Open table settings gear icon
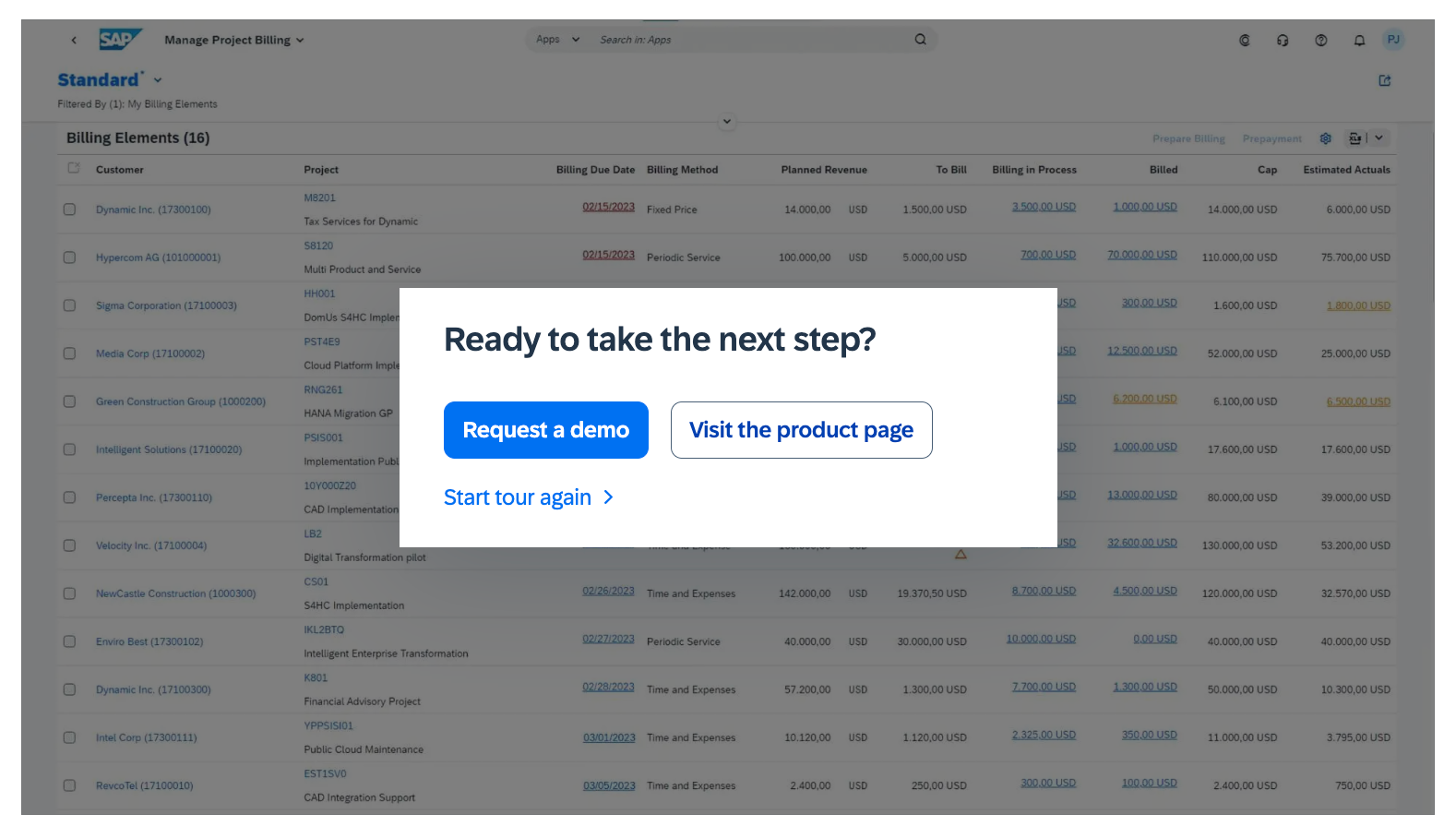The height and width of the screenshot is (838, 1456). click(x=1326, y=138)
